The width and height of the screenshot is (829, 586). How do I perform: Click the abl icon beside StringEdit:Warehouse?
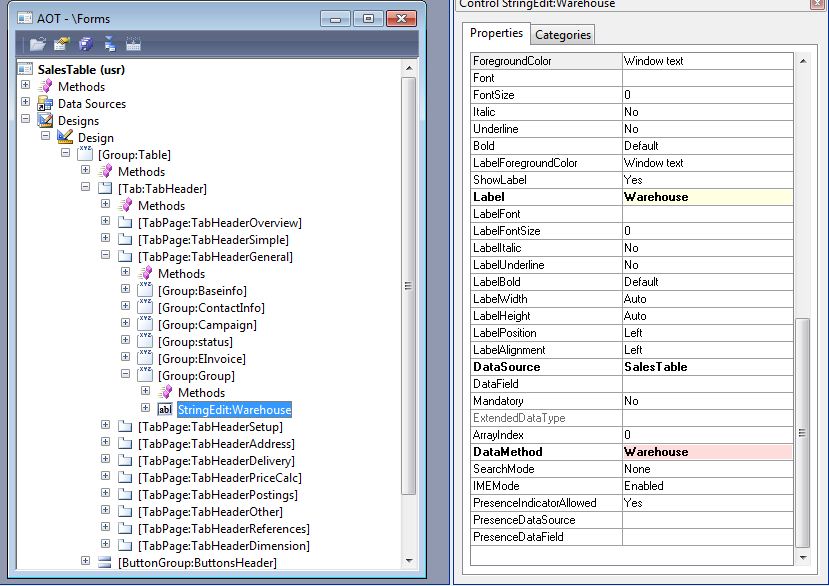[165, 409]
